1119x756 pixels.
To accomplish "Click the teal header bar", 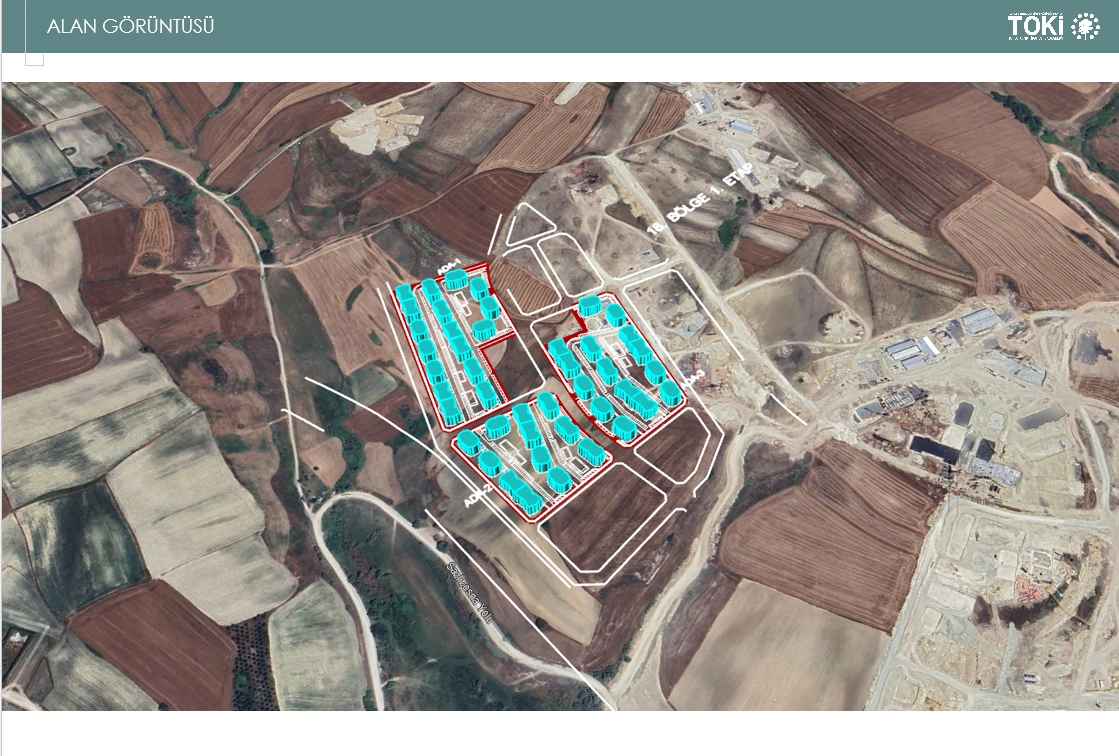I will 560,26.
